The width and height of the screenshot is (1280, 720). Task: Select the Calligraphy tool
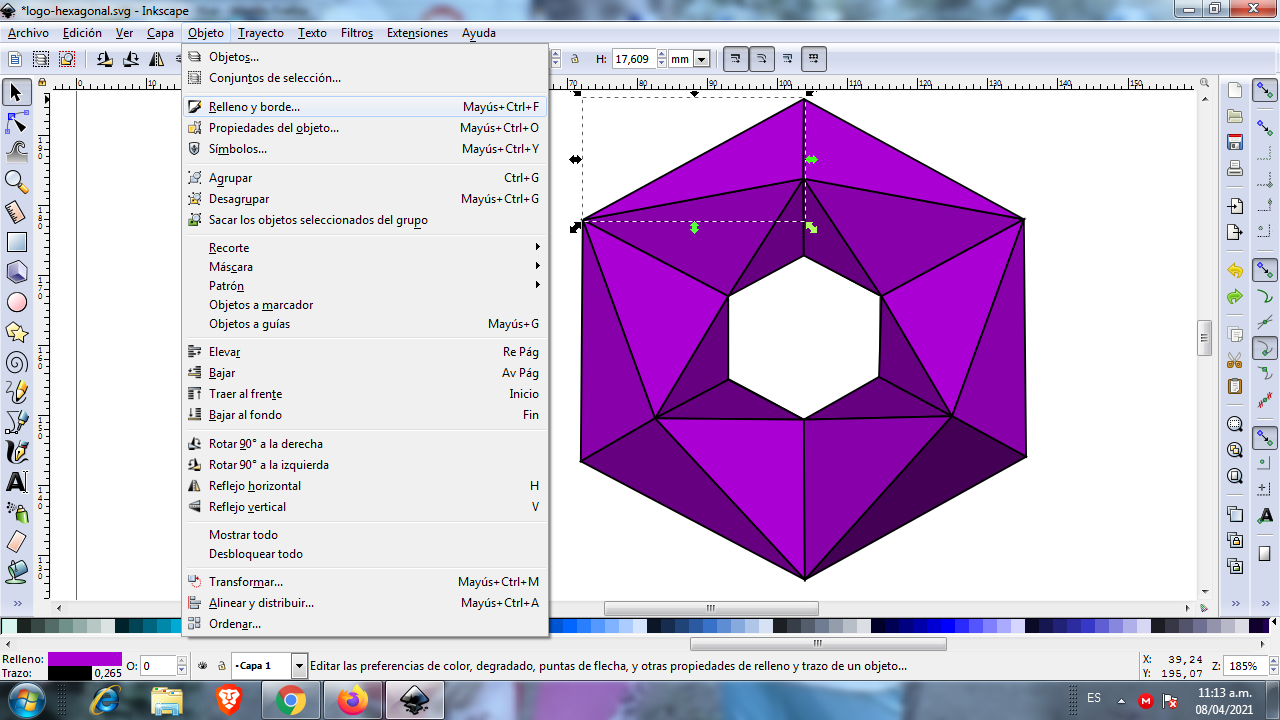(16, 451)
